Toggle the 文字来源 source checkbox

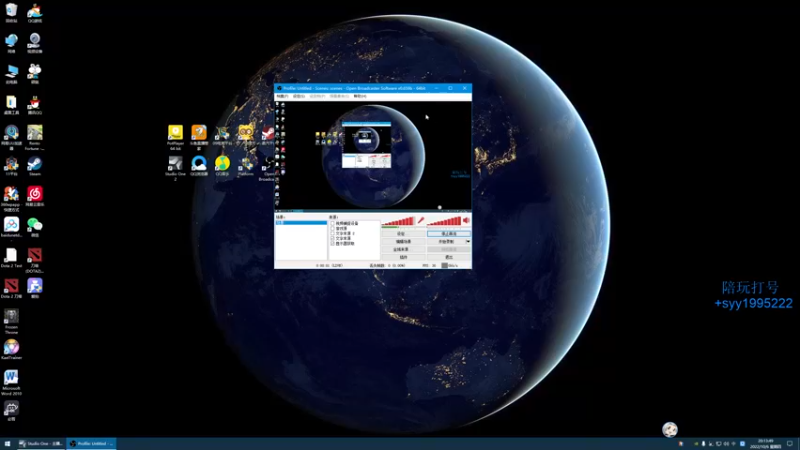(x=333, y=238)
